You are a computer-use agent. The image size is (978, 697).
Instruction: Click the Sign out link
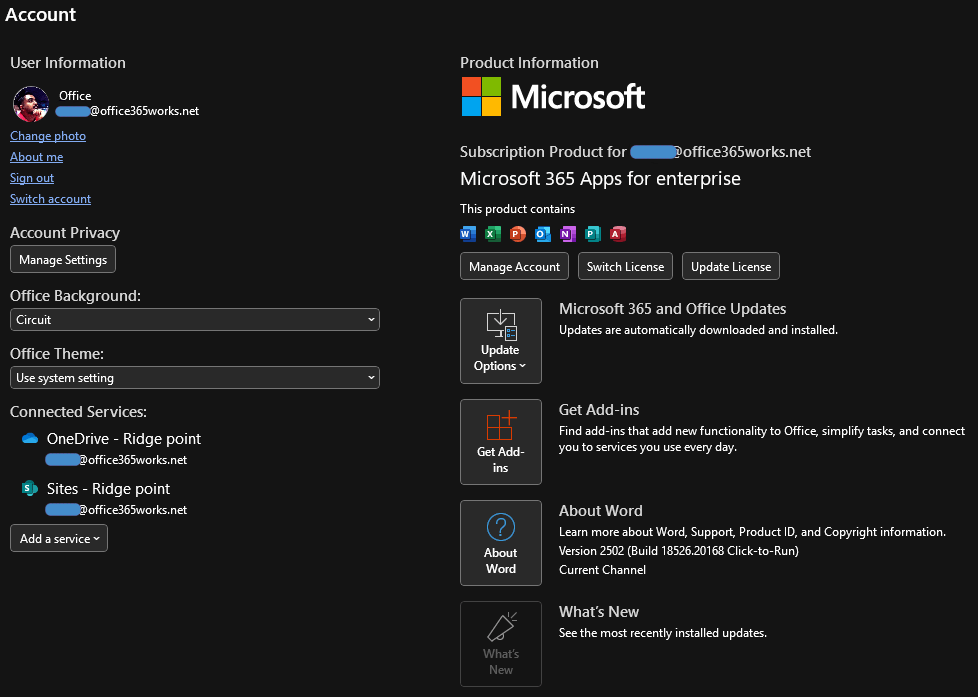click(x=32, y=178)
